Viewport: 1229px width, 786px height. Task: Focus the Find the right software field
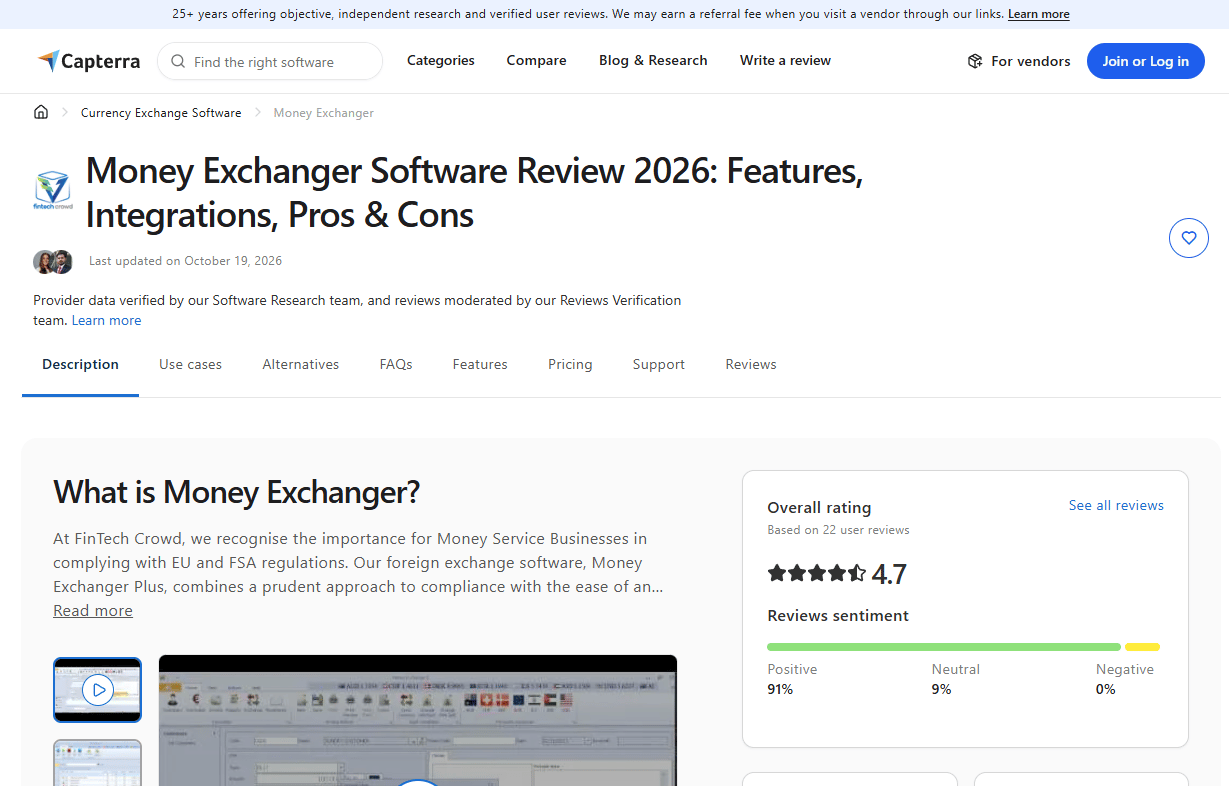coord(270,61)
